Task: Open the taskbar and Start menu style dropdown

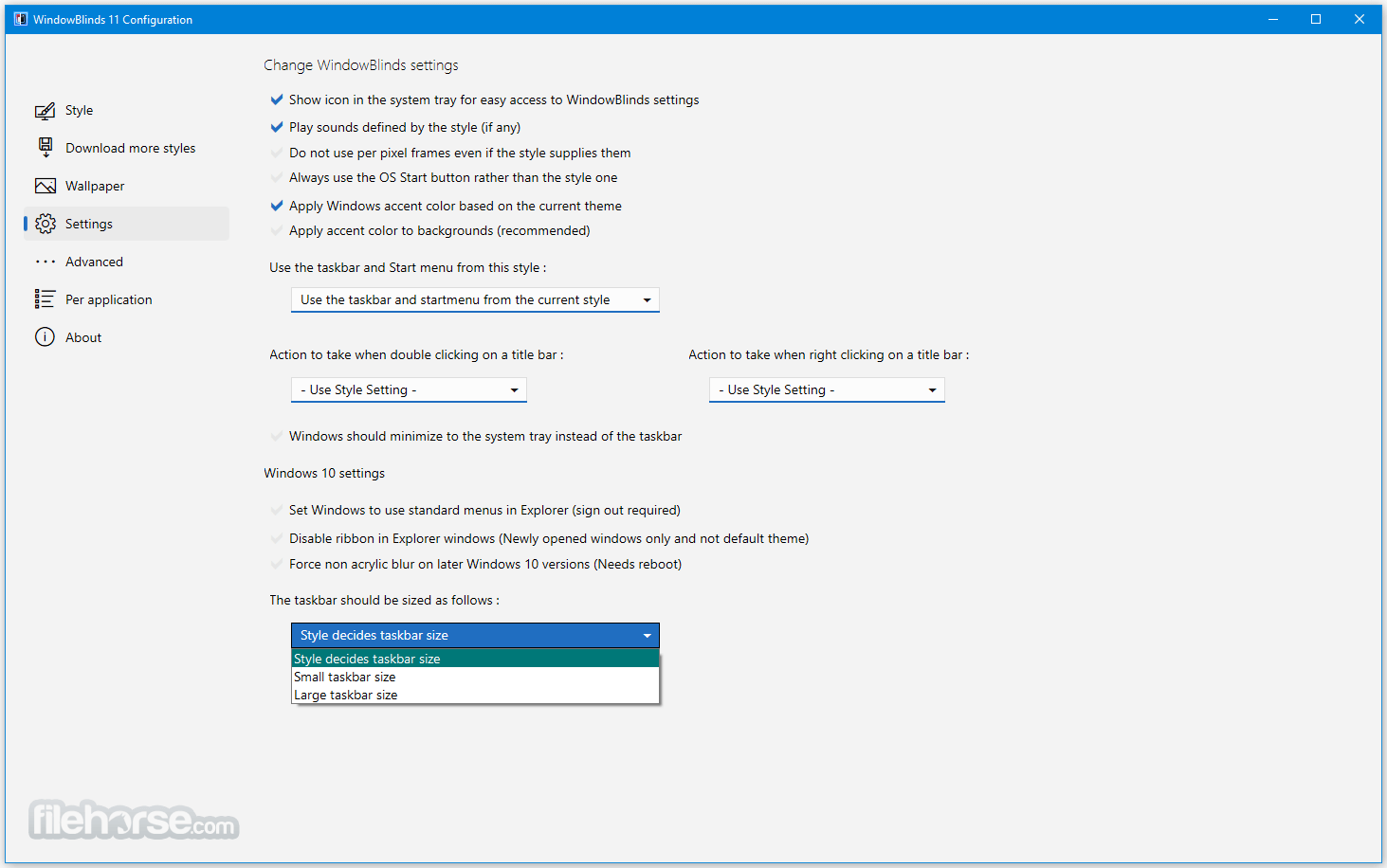Action: point(475,299)
